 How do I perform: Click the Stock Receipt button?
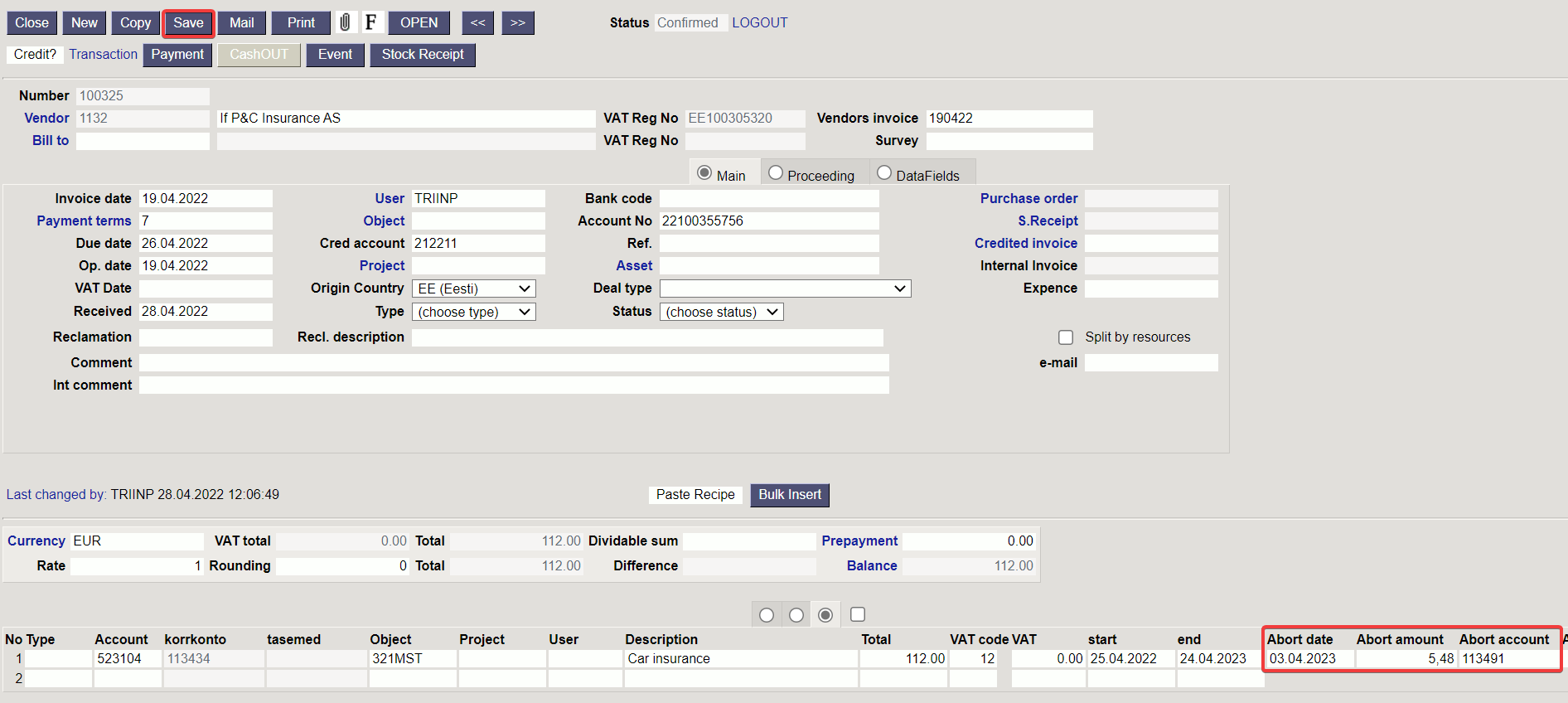(423, 55)
